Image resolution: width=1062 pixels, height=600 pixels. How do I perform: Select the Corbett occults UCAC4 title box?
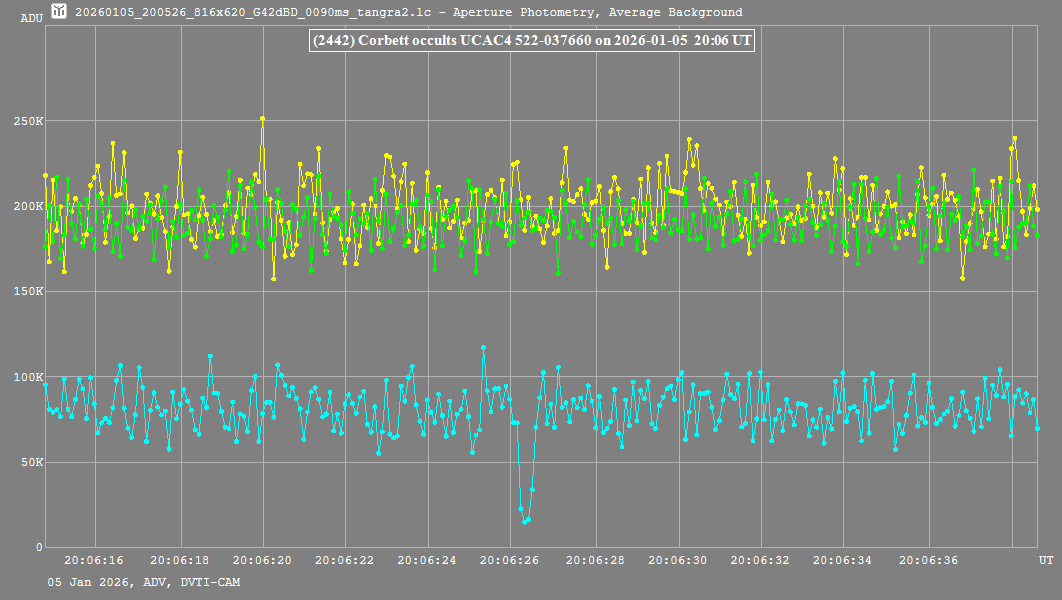(531, 41)
